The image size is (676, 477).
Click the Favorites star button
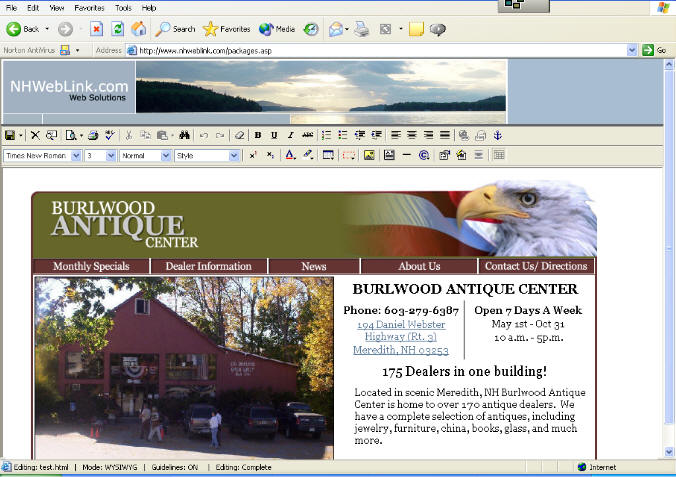(227, 29)
